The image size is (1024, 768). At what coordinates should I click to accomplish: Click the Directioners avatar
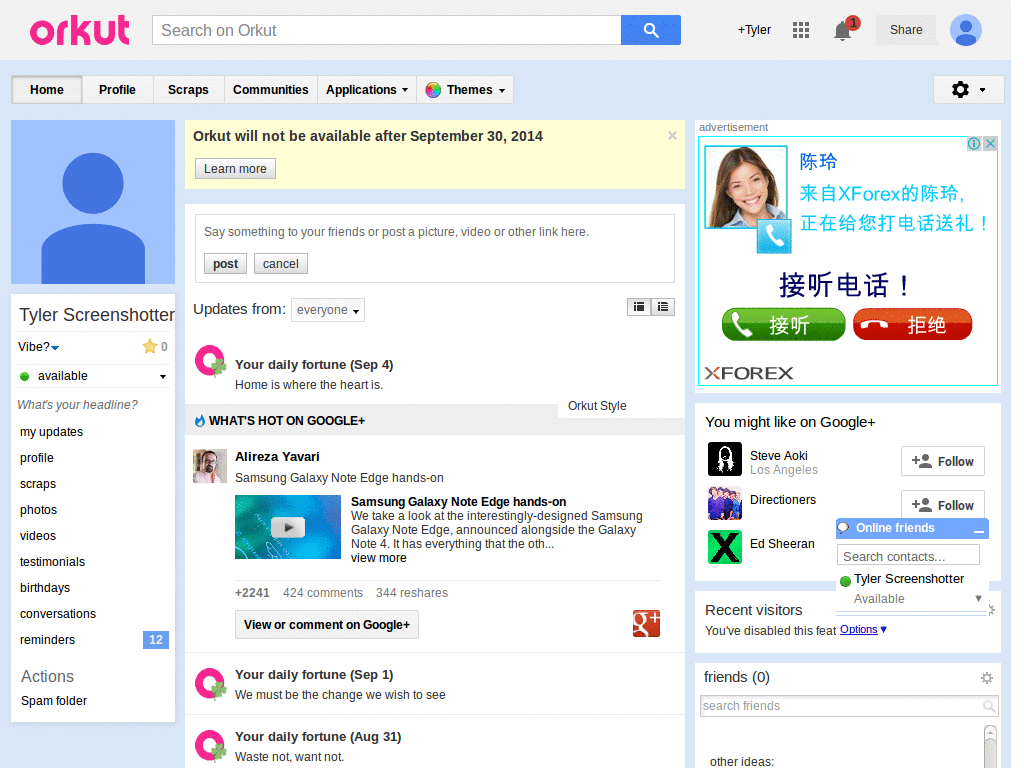tap(725, 503)
